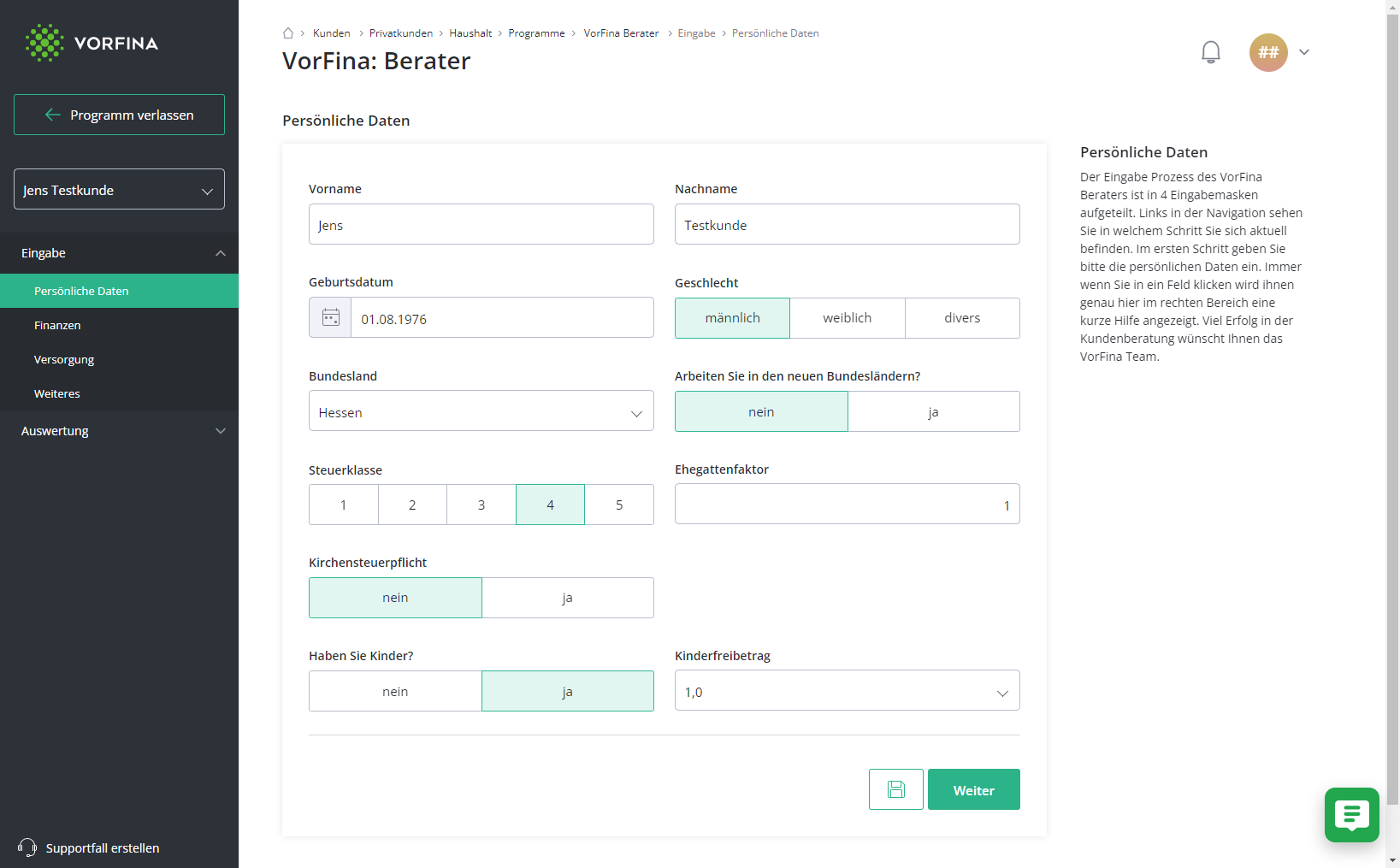
Task: Go to Finanzen step
Action: click(119, 325)
